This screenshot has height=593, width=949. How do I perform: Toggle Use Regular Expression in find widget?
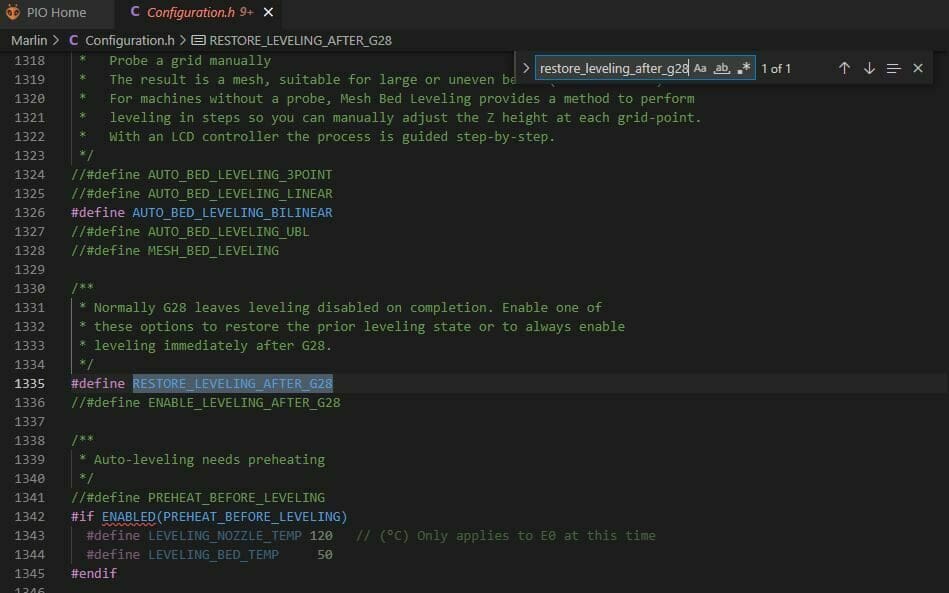click(744, 68)
